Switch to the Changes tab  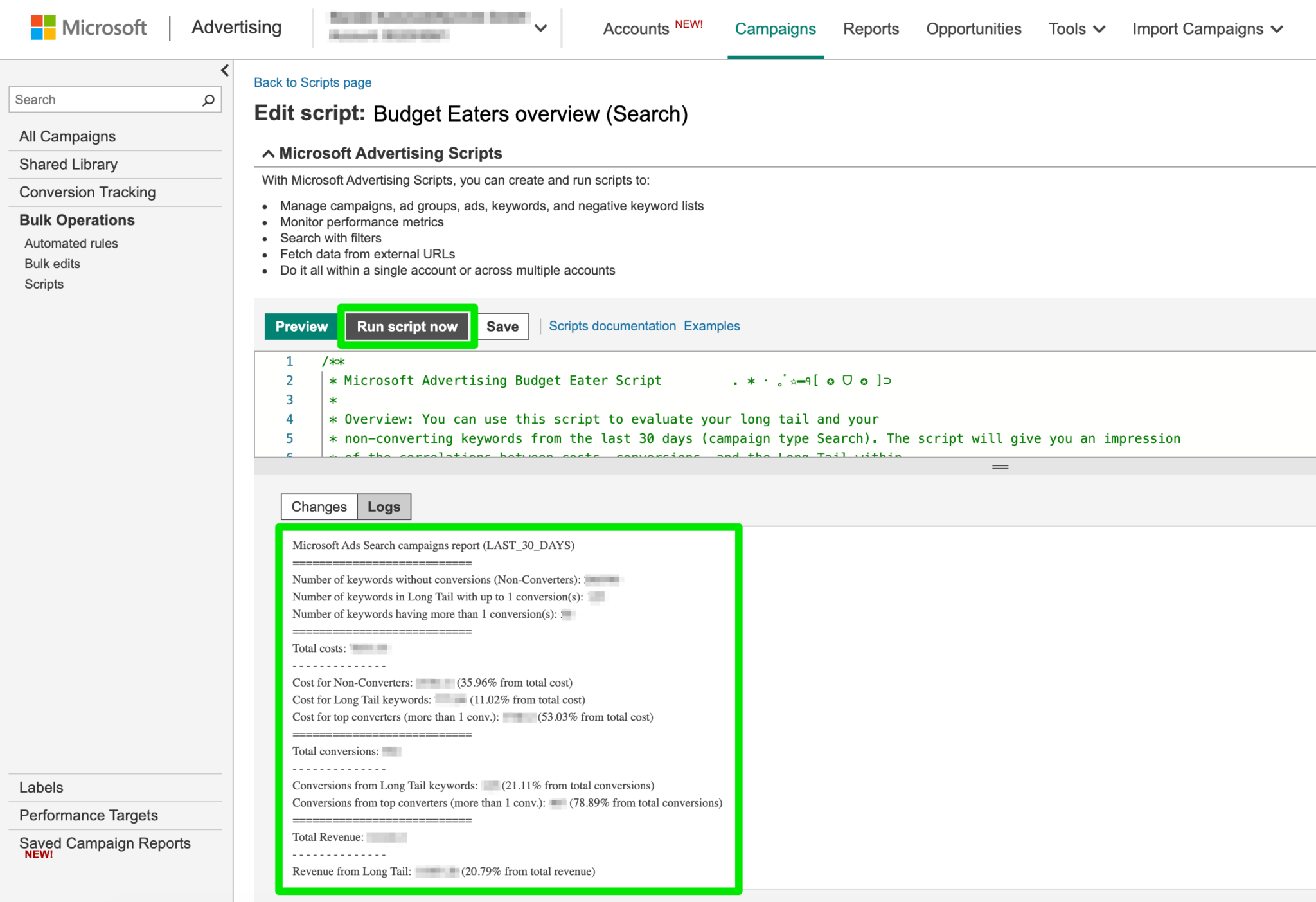[x=318, y=507]
